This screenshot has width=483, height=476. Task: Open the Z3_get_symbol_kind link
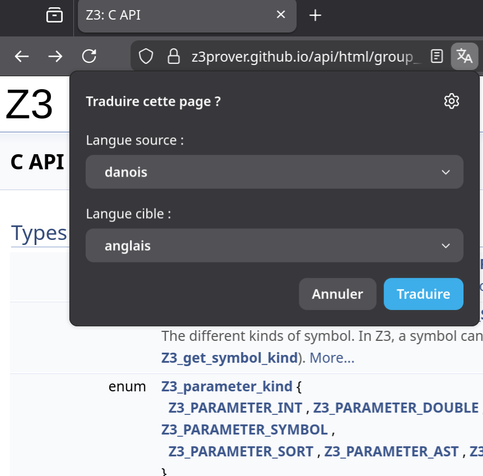tap(229, 358)
